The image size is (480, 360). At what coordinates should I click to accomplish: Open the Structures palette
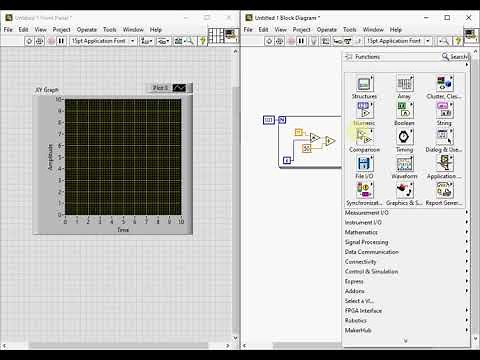point(364,84)
